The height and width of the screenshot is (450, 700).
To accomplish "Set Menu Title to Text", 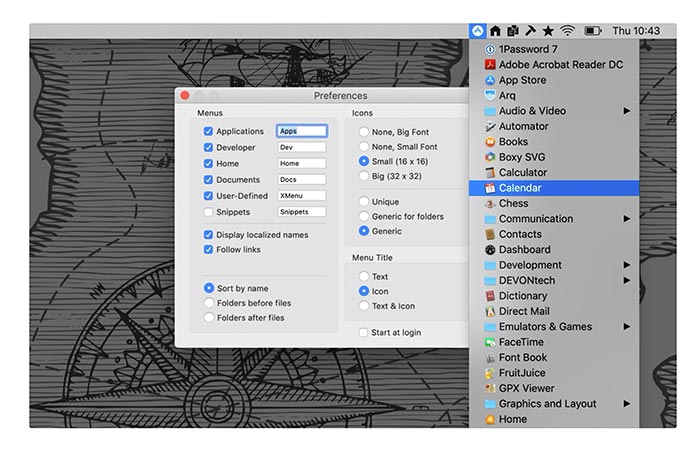I will [x=364, y=276].
